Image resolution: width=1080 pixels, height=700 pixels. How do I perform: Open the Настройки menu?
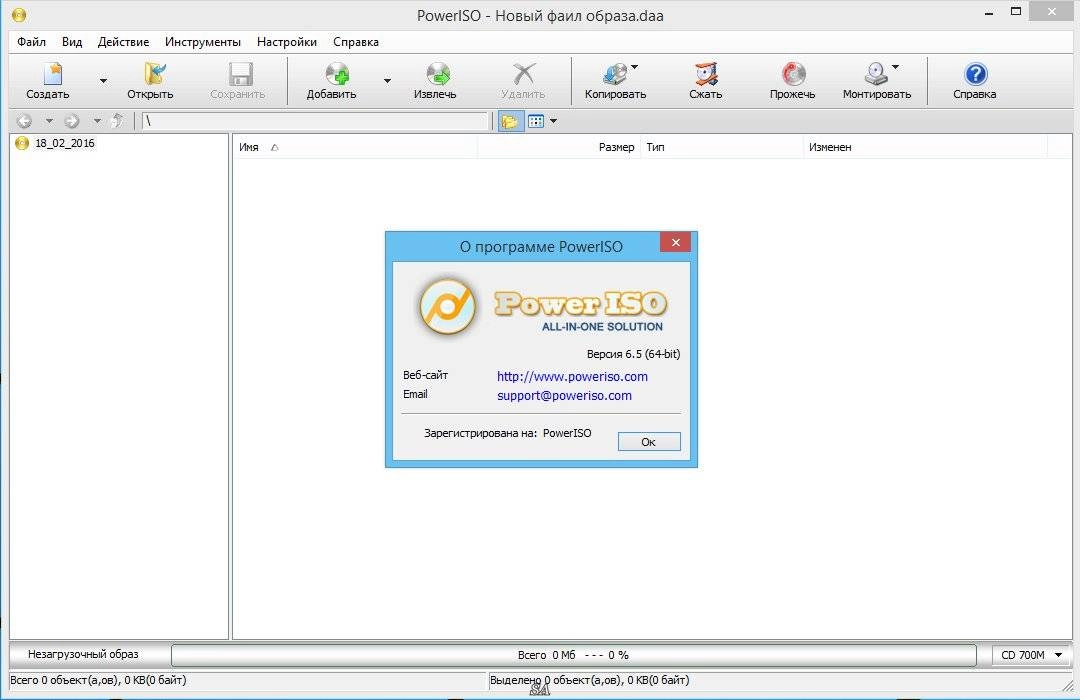point(287,42)
